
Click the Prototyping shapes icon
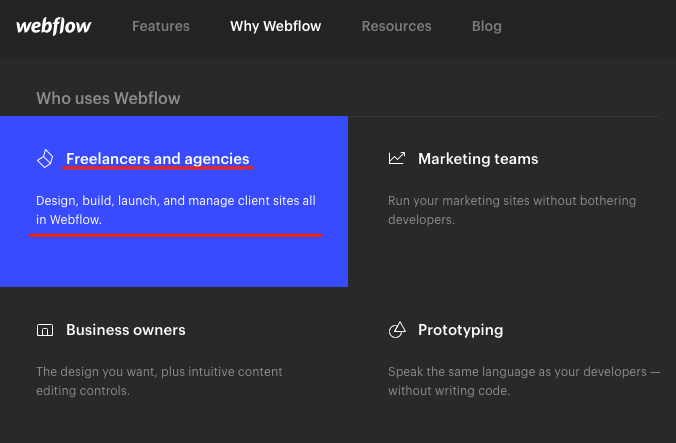point(397,330)
